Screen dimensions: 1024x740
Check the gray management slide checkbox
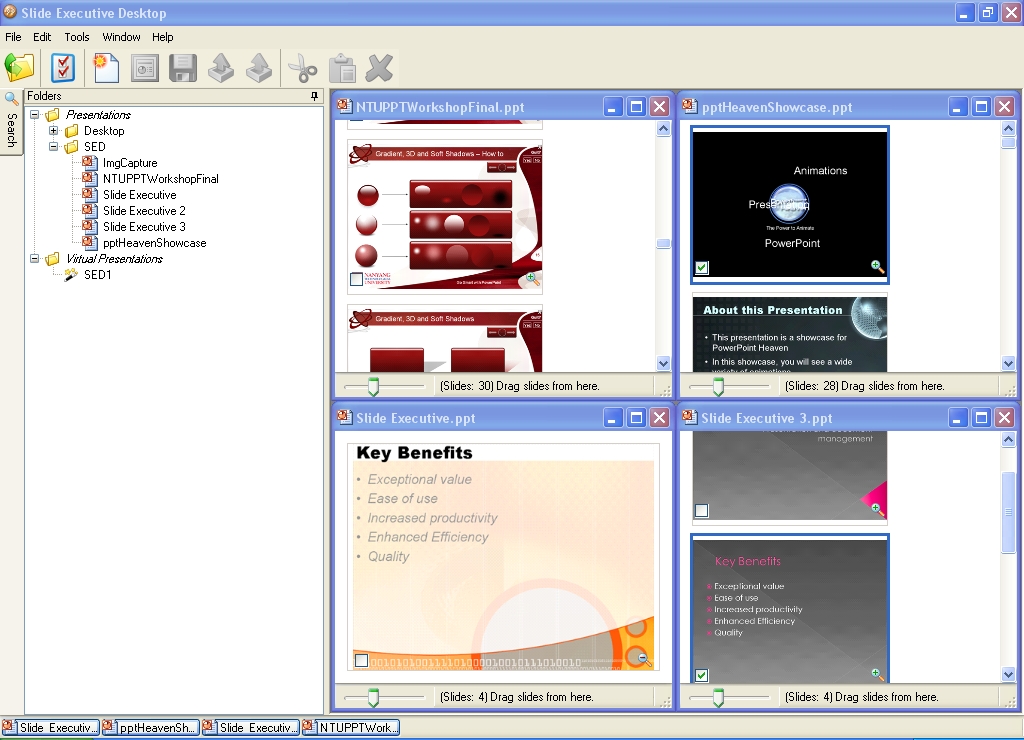702,511
